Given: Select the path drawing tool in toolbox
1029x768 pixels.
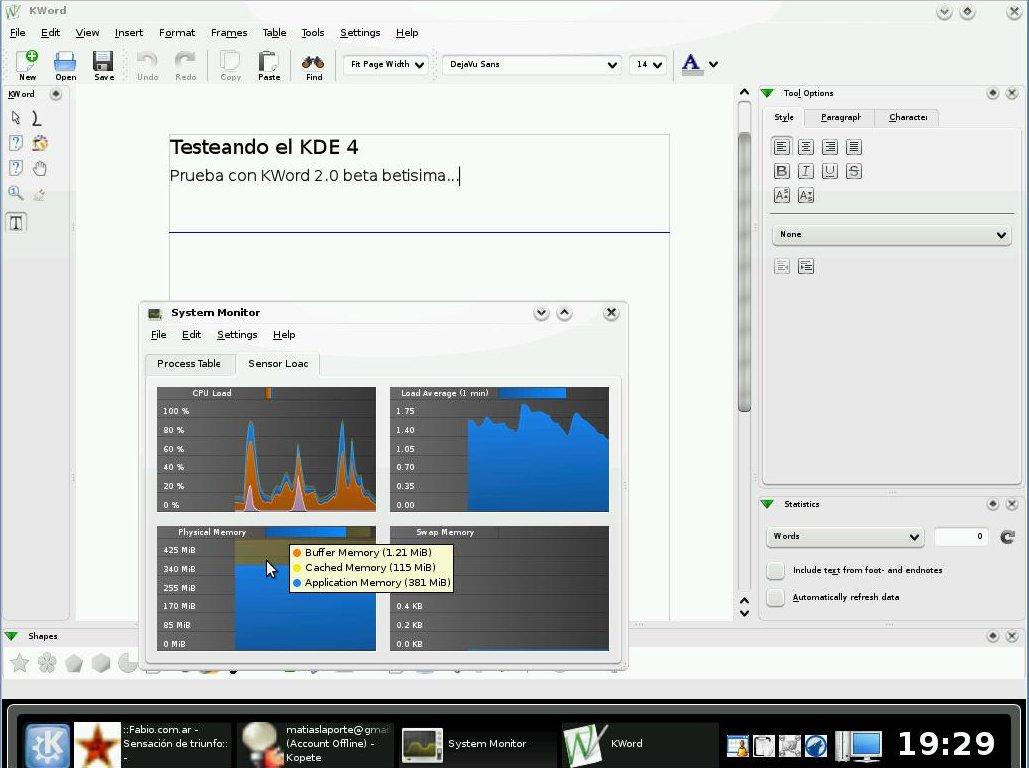Looking at the screenshot, I should 37,118.
